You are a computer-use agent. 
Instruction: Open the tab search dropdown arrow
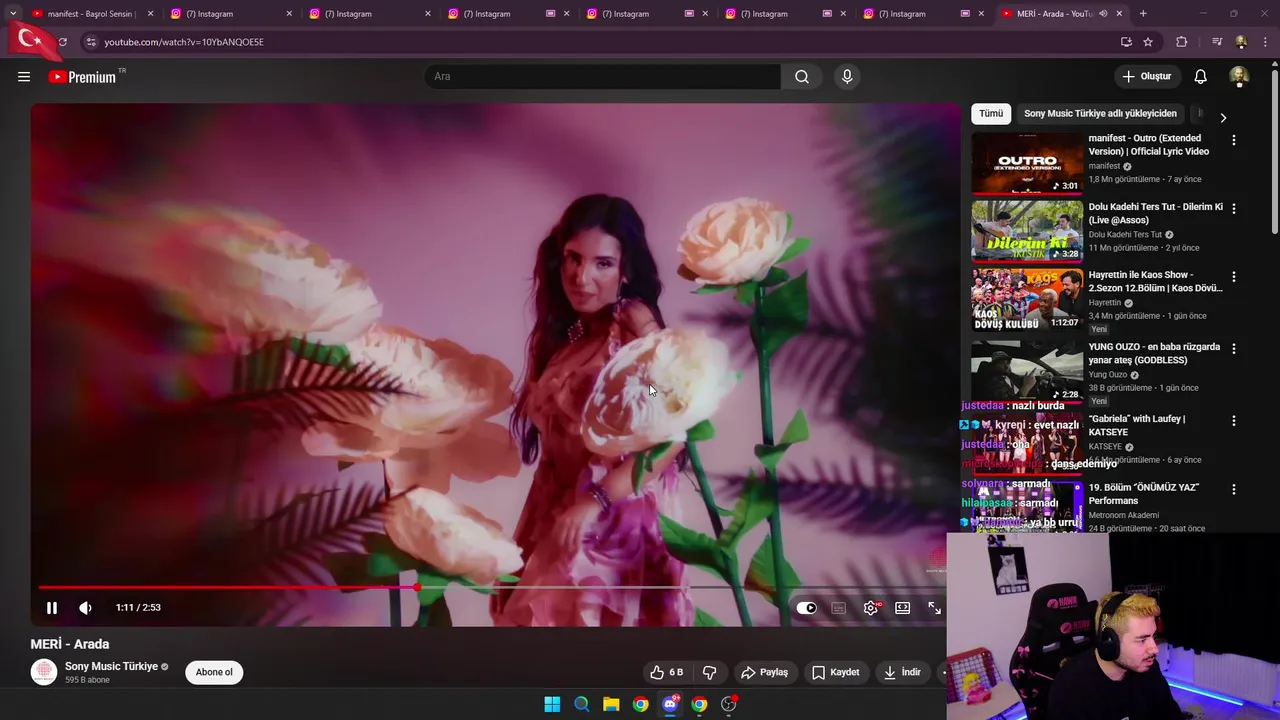12,14
